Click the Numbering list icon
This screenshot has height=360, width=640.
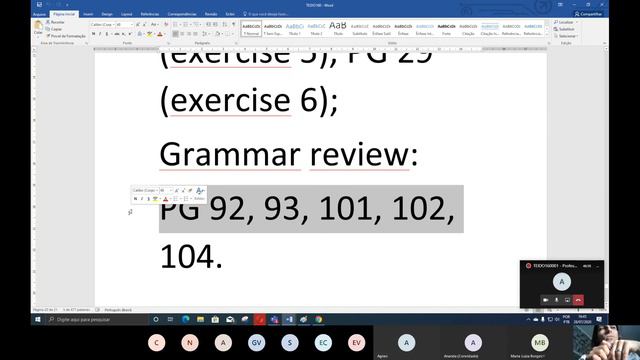click(186, 24)
